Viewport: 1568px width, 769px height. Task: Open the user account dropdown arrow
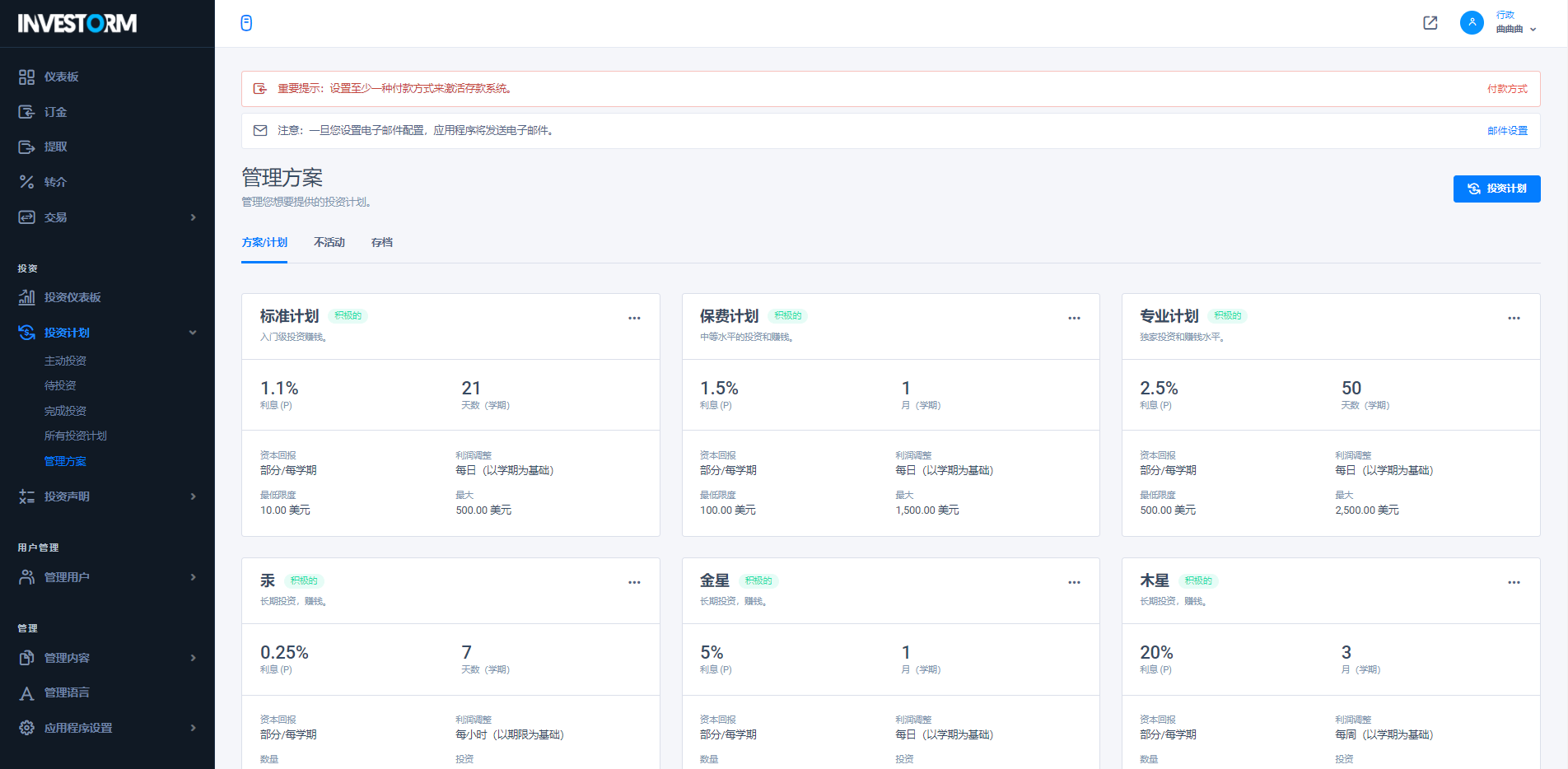pyautogui.click(x=1533, y=30)
